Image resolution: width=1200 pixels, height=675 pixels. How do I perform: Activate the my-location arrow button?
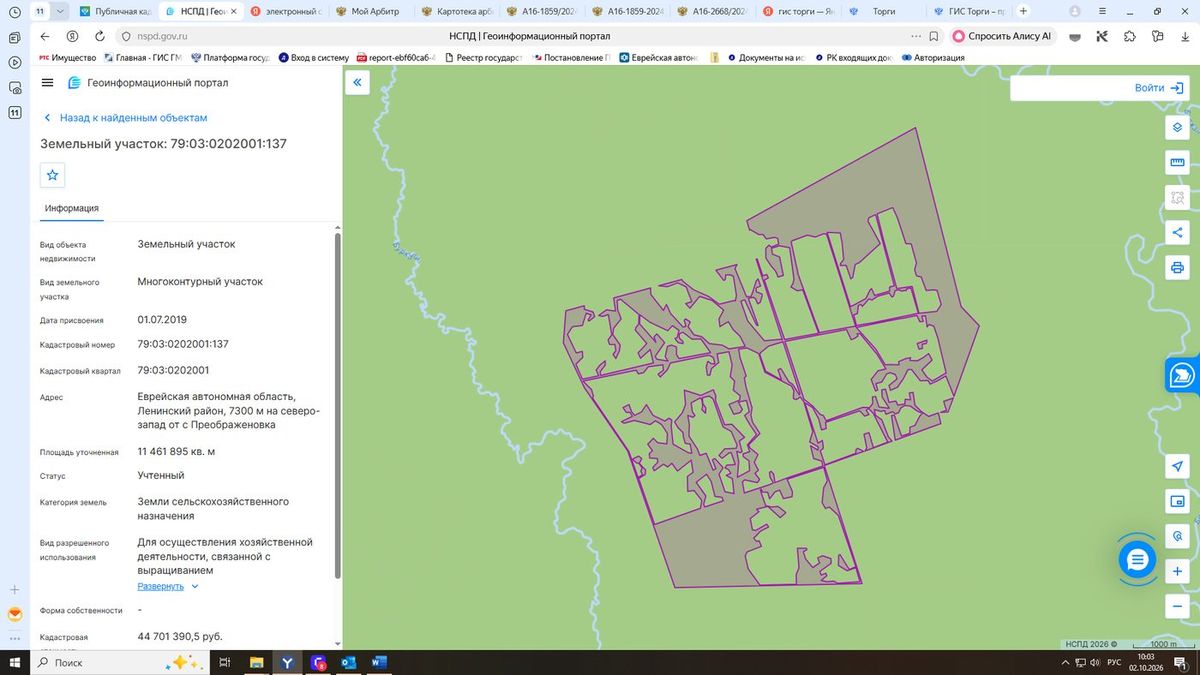click(x=1177, y=467)
